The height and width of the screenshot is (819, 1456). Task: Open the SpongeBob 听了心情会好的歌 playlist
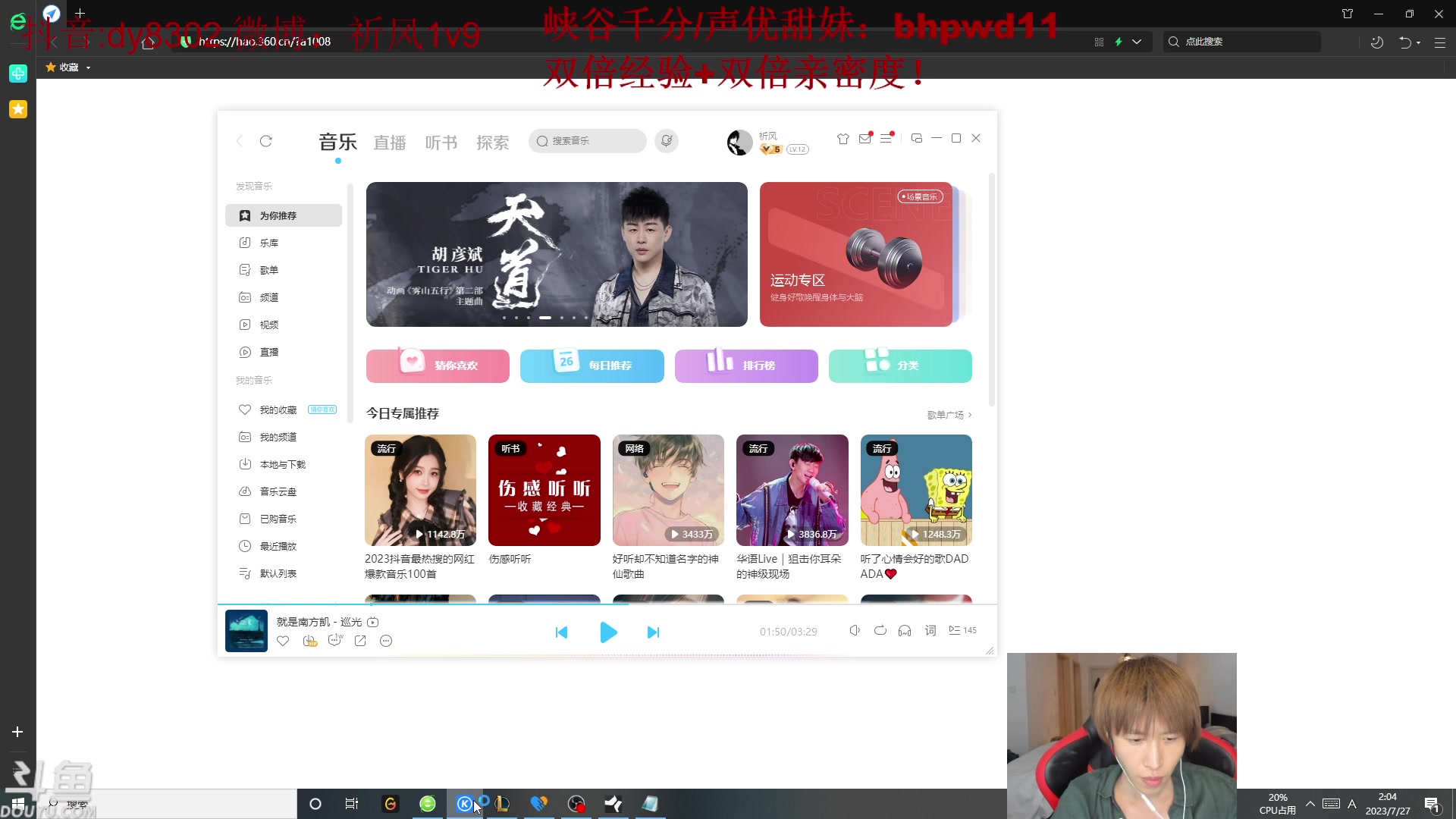916,490
